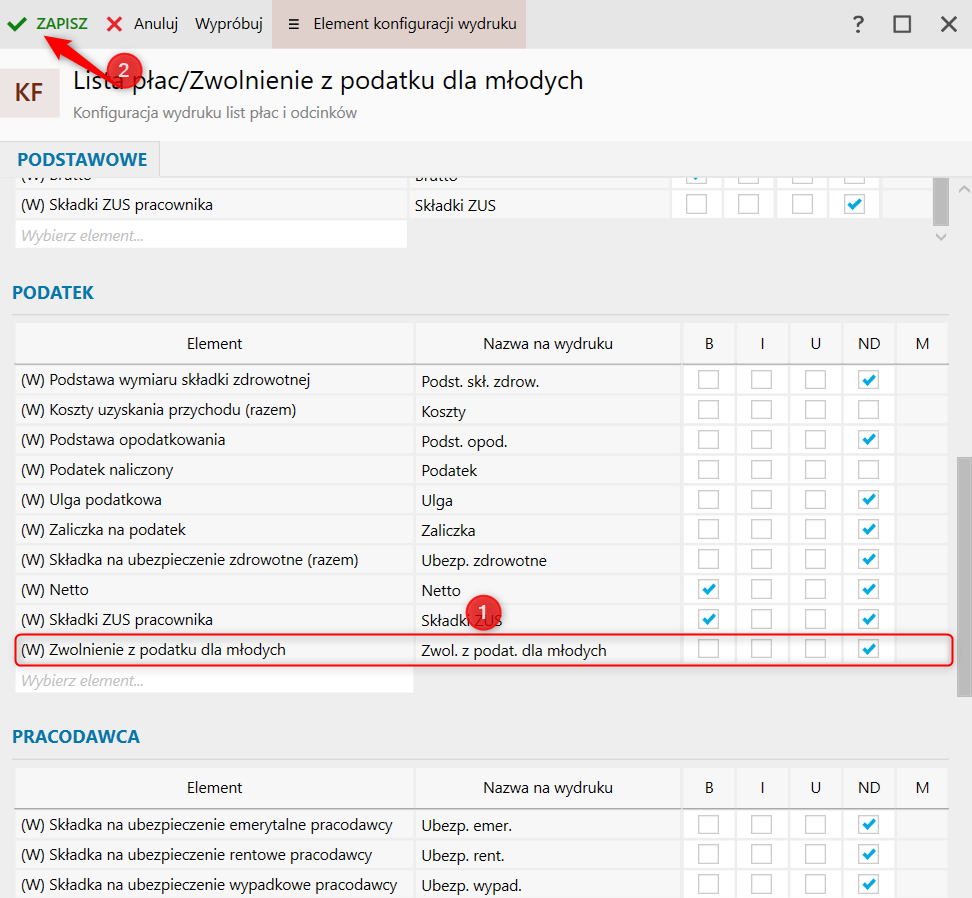
Task: Click the Anuluj cancel button
Action: coord(142,24)
